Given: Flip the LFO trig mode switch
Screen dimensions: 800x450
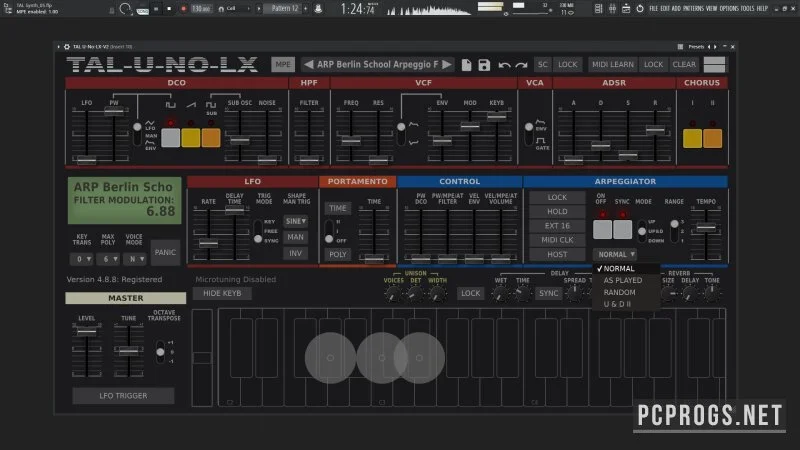Looking at the screenshot, I should pos(258,231).
